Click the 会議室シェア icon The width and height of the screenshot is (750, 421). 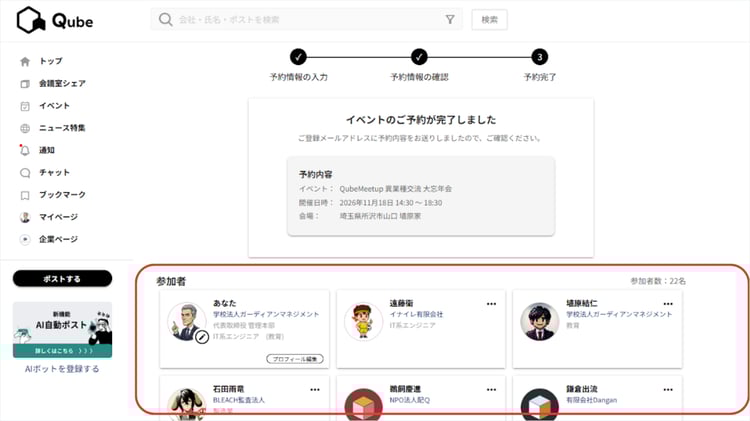pos(25,84)
